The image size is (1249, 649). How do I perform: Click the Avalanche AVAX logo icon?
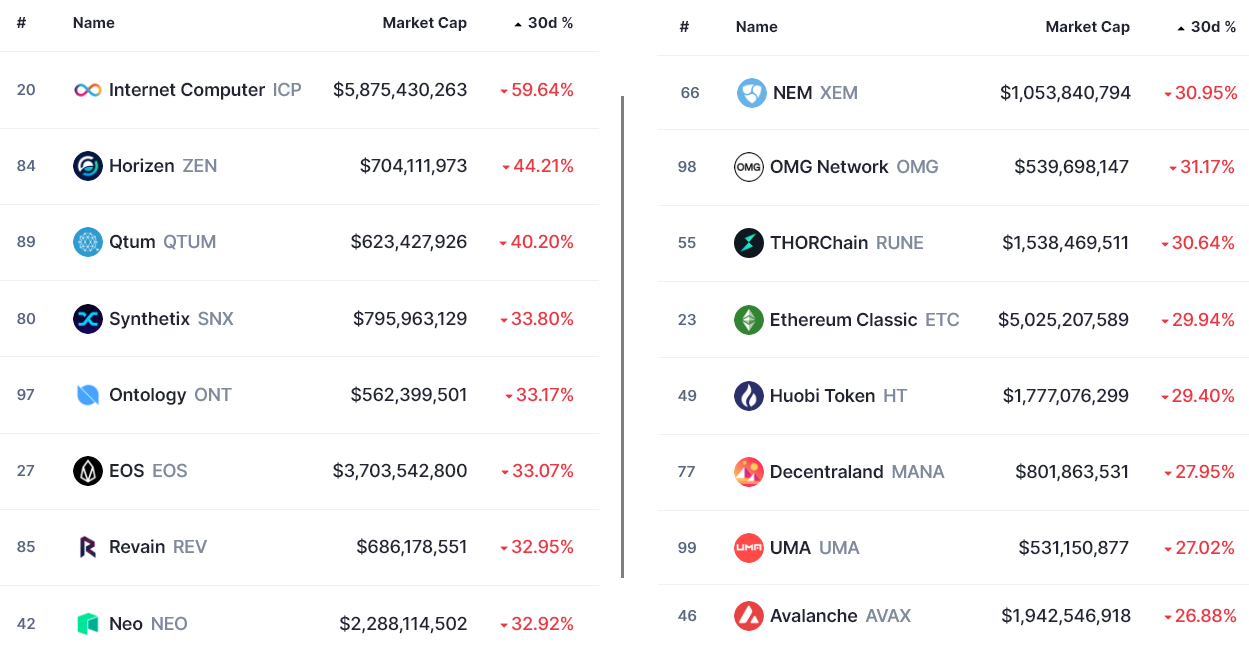pos(749,616)
